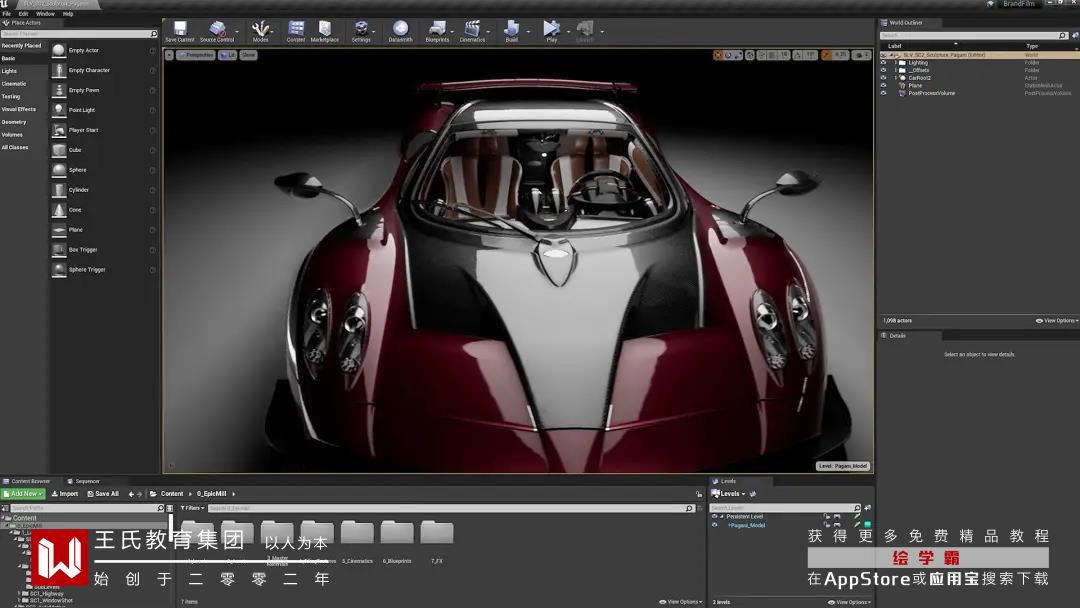Toggle visibility of the CarRoot2 actor

pos(883,78)
